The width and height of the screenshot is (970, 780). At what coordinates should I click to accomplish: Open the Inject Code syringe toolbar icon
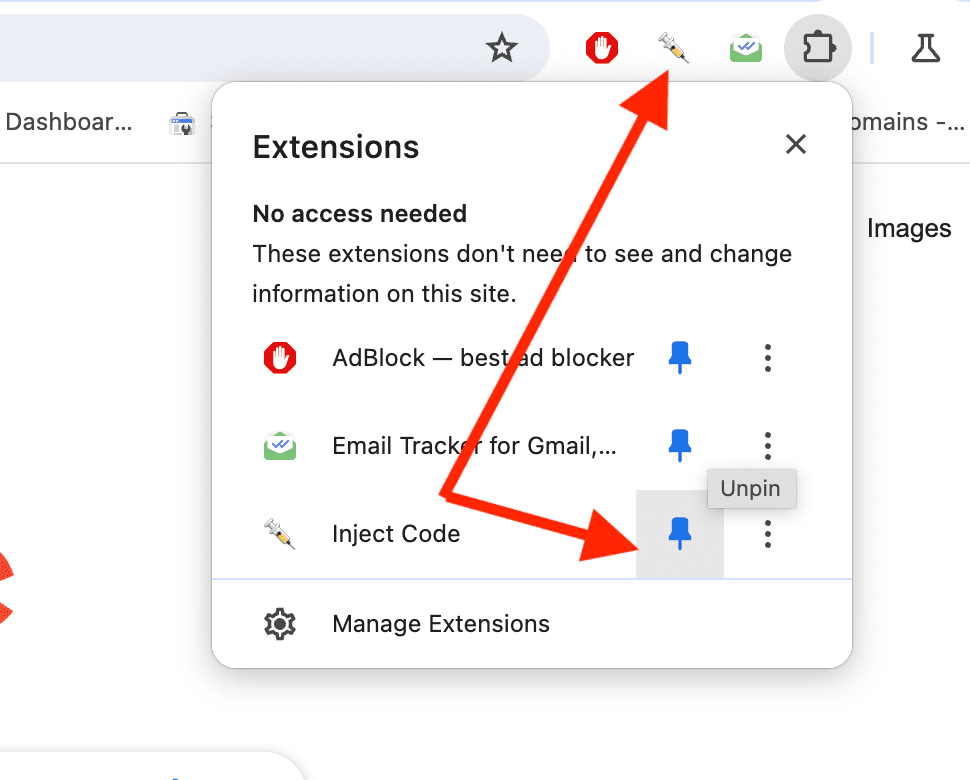(673, 48)
